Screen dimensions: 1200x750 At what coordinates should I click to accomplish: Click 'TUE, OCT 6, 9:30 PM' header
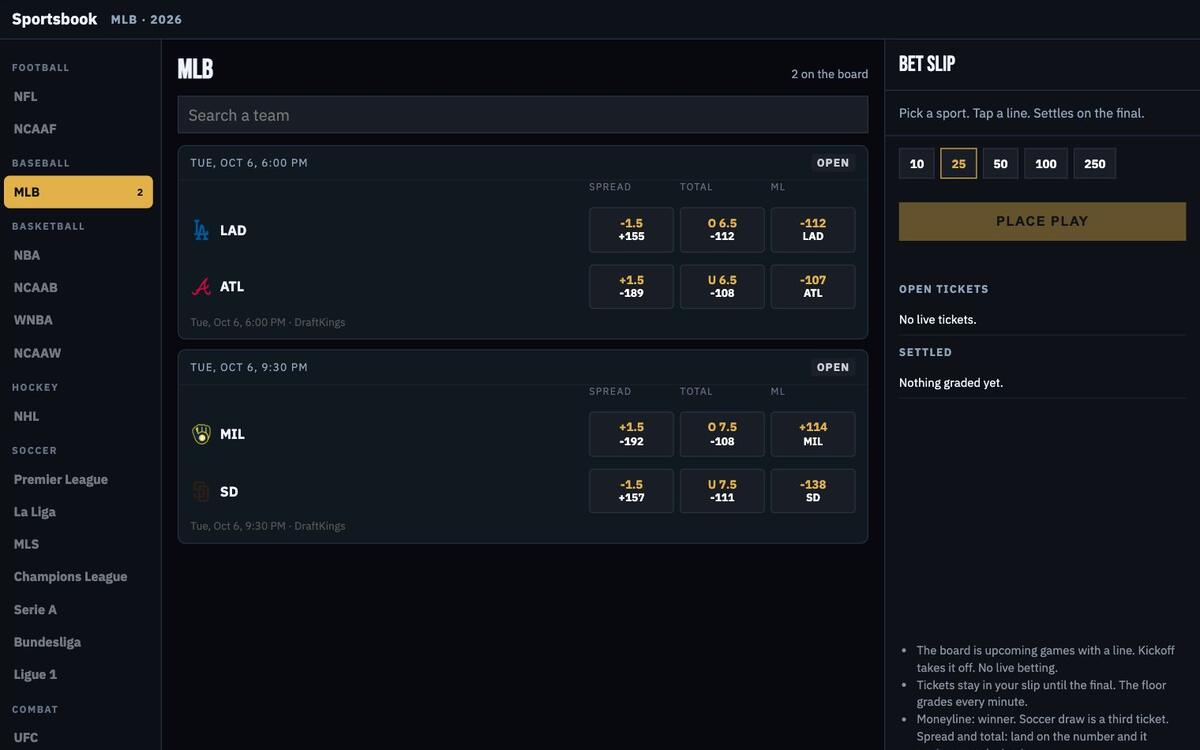pyautogui.click(x=249, y=367)
